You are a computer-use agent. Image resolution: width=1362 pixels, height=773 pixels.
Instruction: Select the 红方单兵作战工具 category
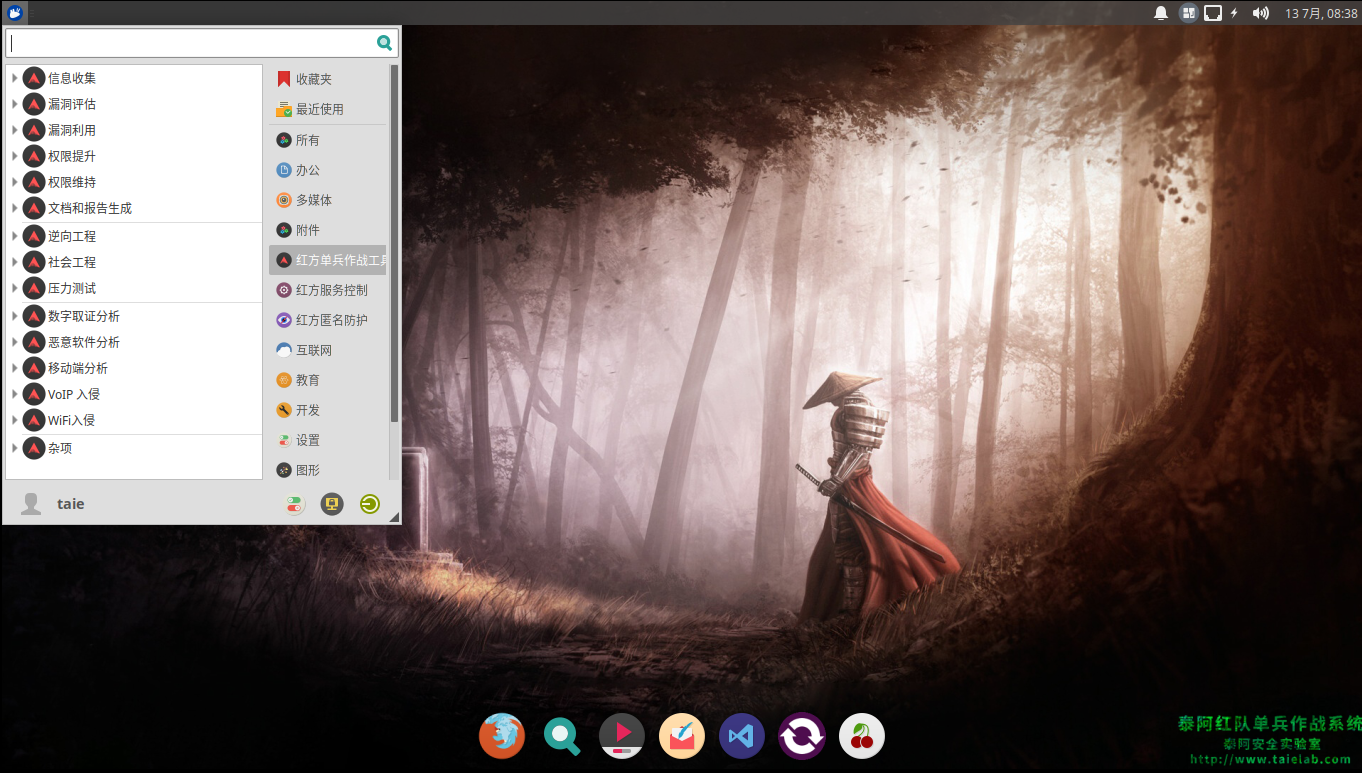[328, 260]
